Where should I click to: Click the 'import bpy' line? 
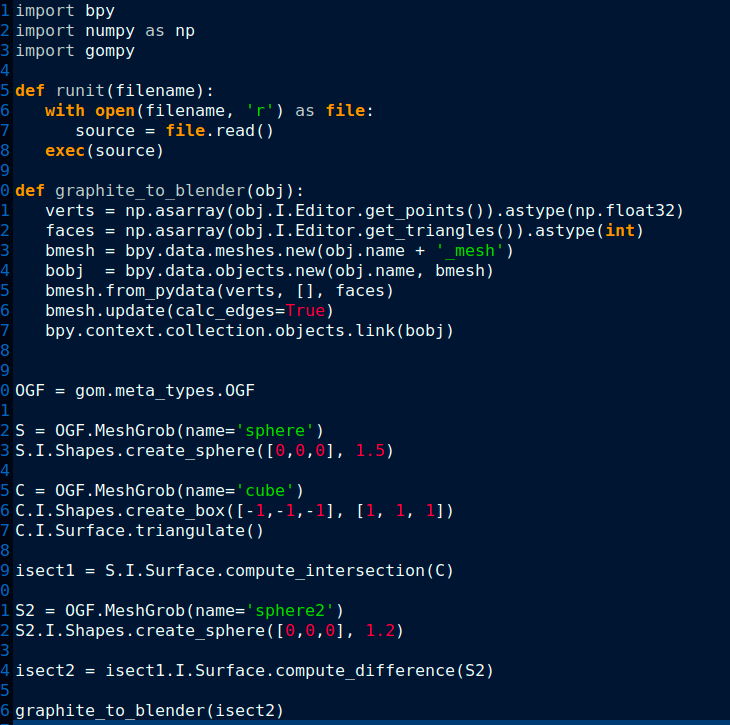click(x=65, y=11)
